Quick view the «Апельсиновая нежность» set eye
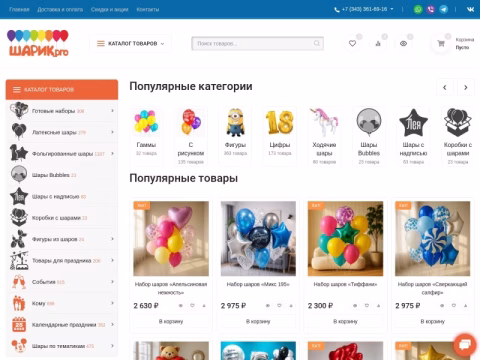 (181, 305)
